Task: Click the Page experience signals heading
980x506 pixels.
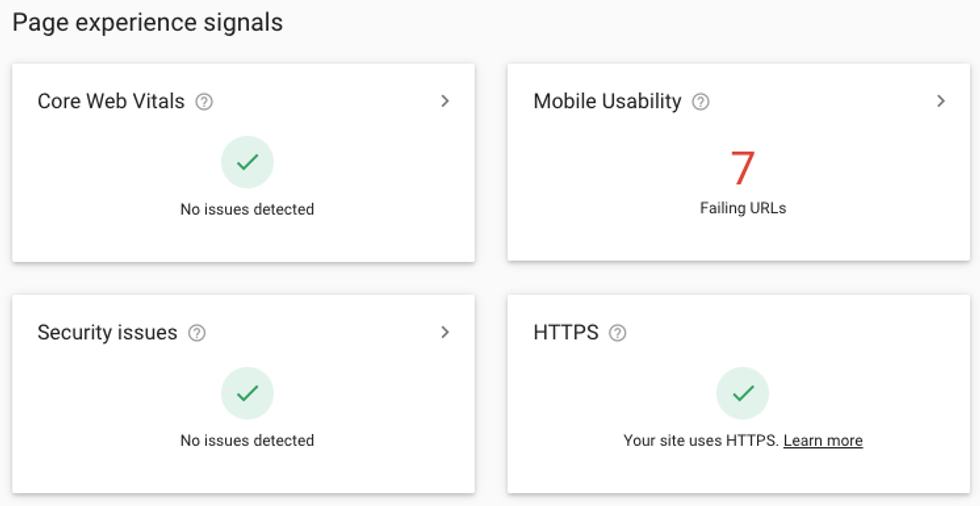Action: click(147, 22)
